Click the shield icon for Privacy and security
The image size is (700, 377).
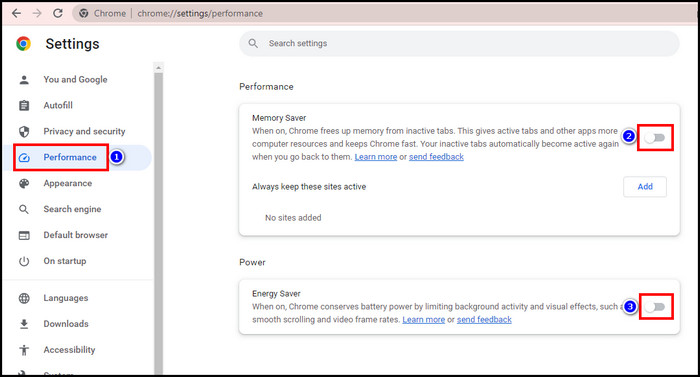click(x=24, y=131)
